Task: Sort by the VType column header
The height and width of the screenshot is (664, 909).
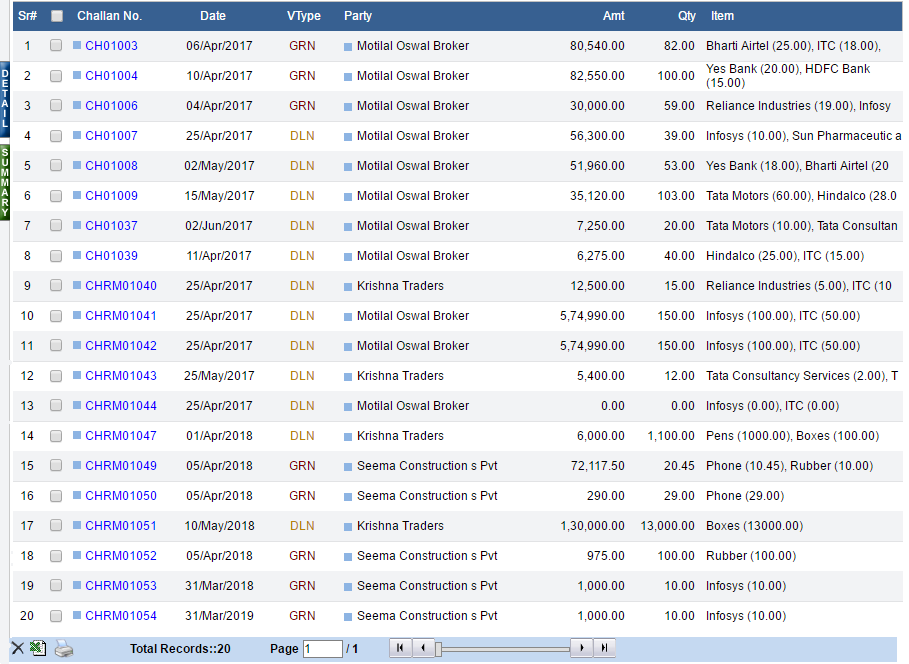Action: (x=304, y=16)
